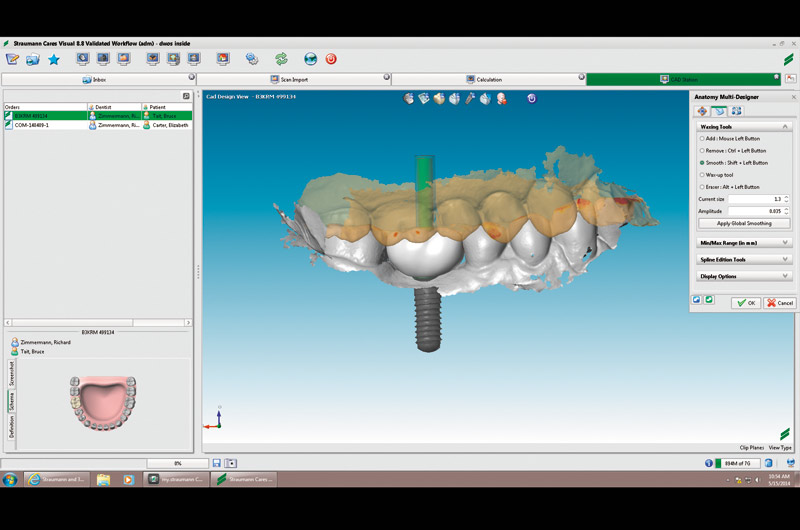Open the View Type option
This screenshot has height=530, width=800.
point(780,447)
